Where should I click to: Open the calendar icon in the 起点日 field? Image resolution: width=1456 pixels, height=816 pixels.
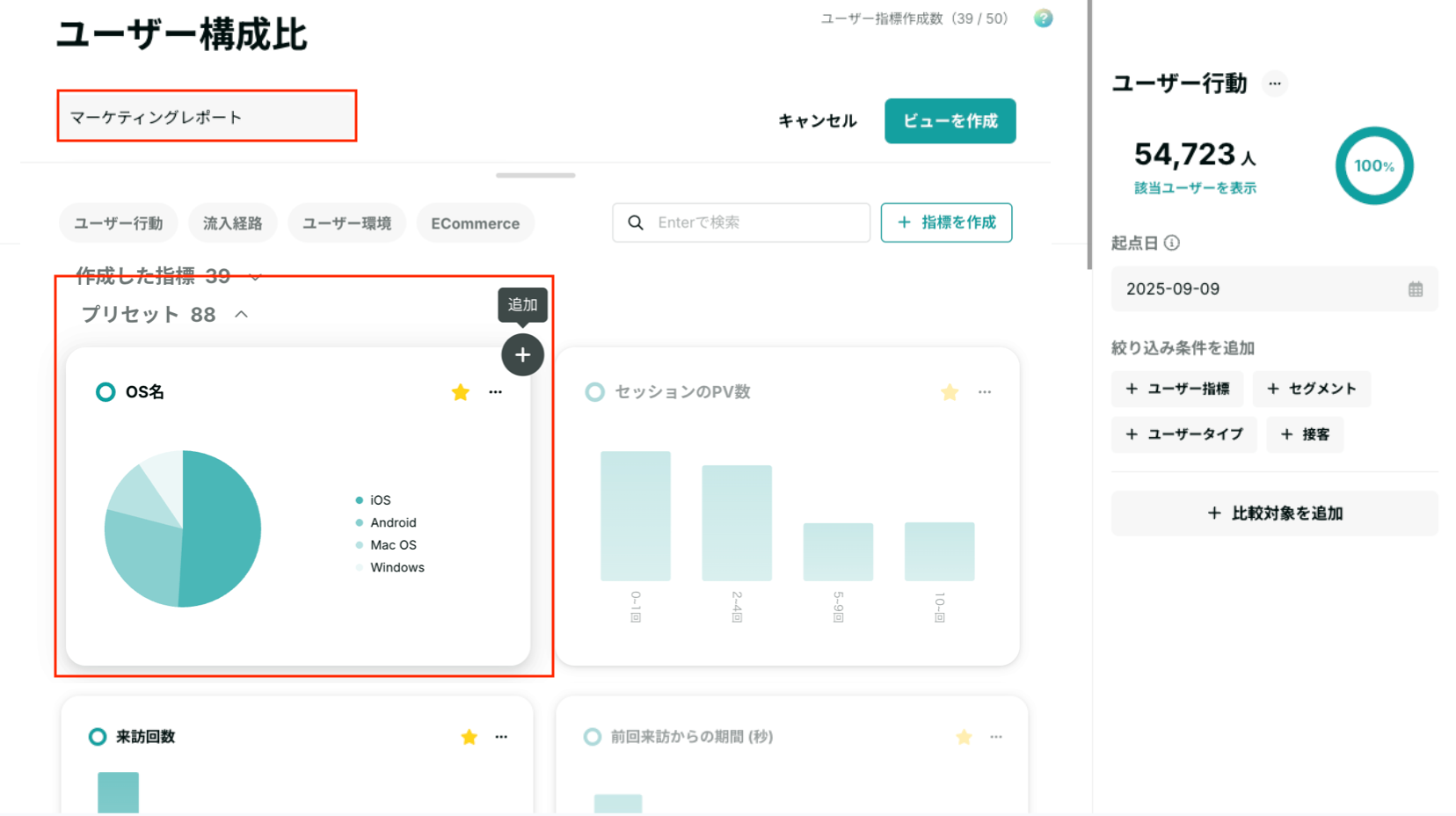click(1415, 289)
